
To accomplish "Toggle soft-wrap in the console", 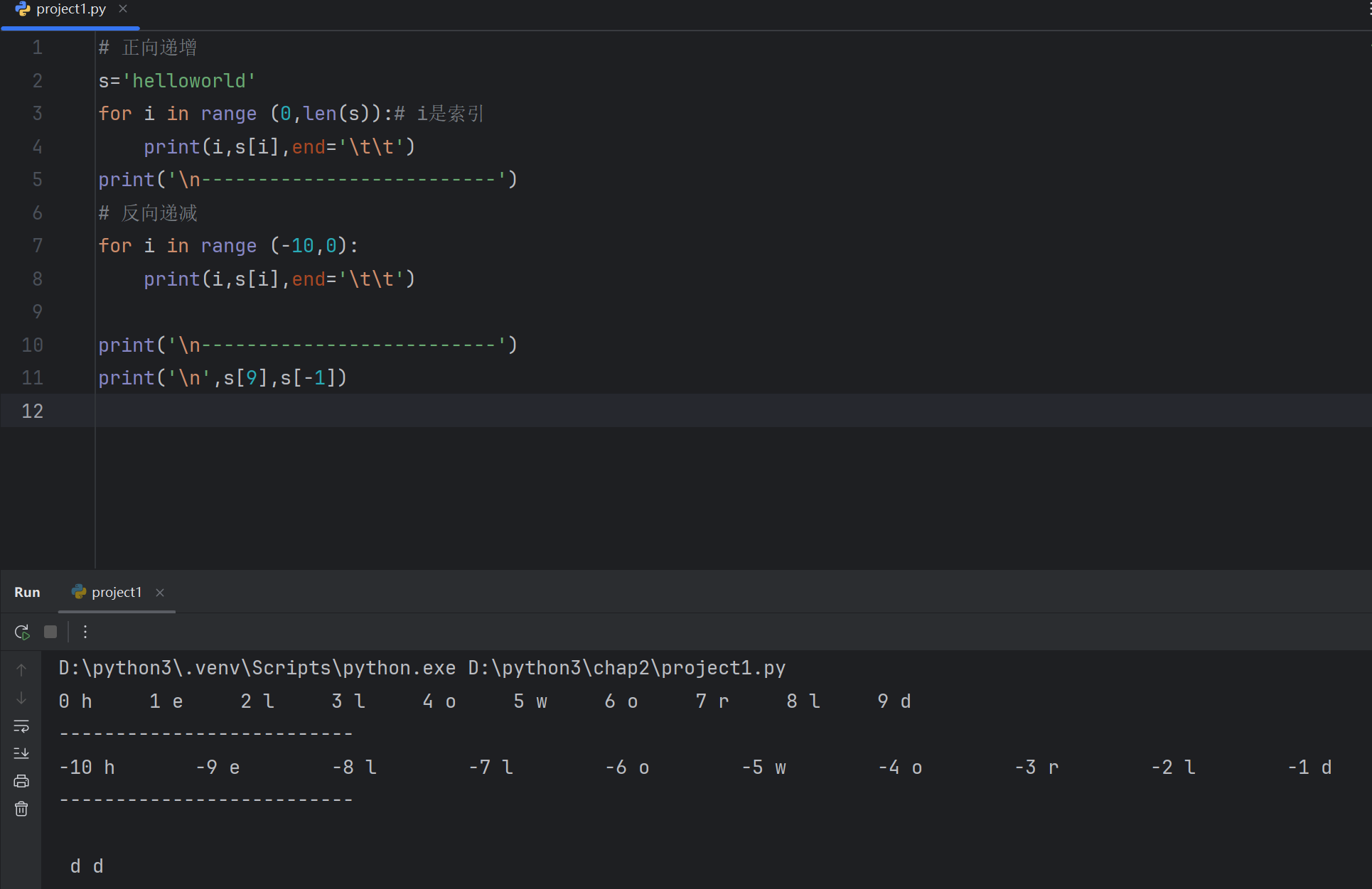I will [x=21, y=726].
